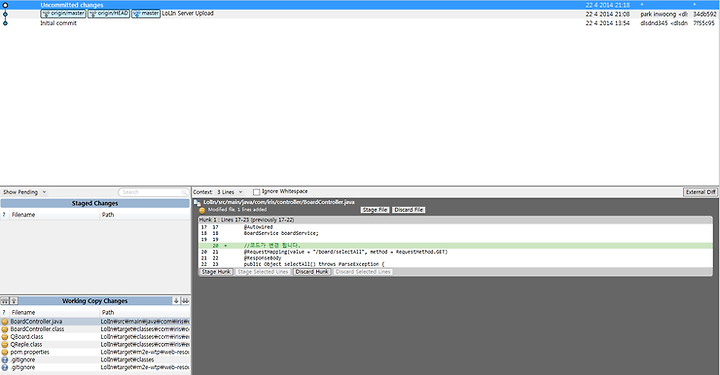The height and width of the screenshot is (375, 720).
Task: Click the origin/master branch label
Action: pyautogui.click(x=63, y=14)
